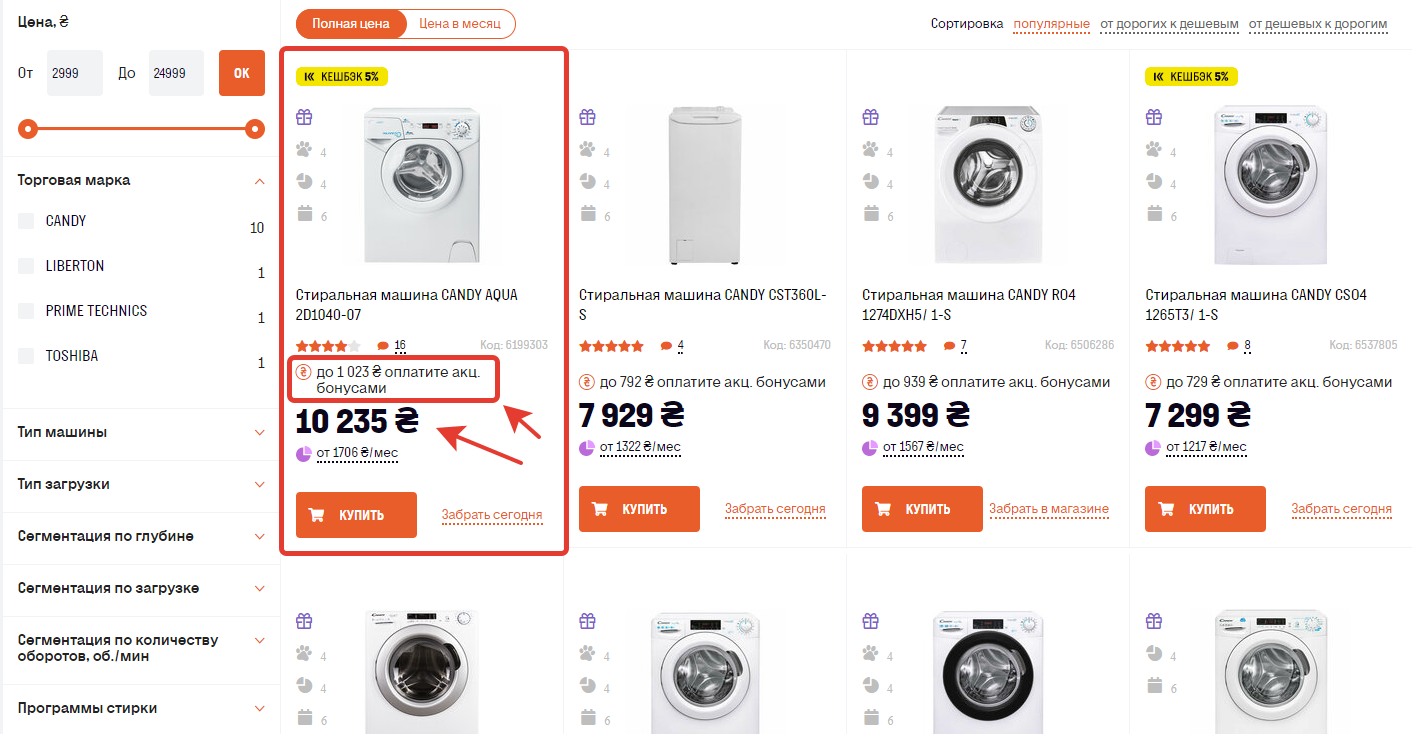
Task: Click the right handle of price slider
Action: pos(255,129)
